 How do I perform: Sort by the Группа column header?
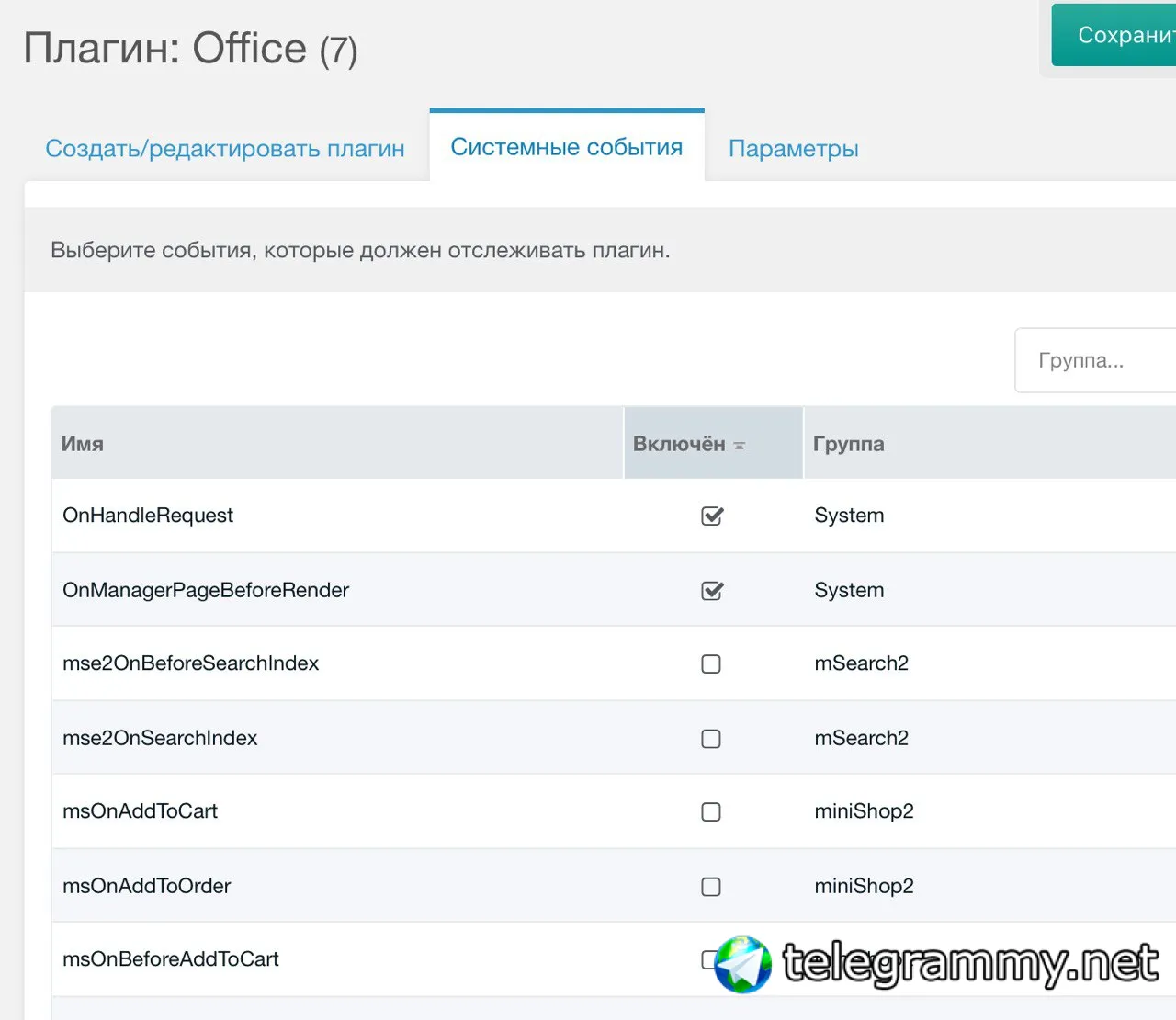pos(990,444)
